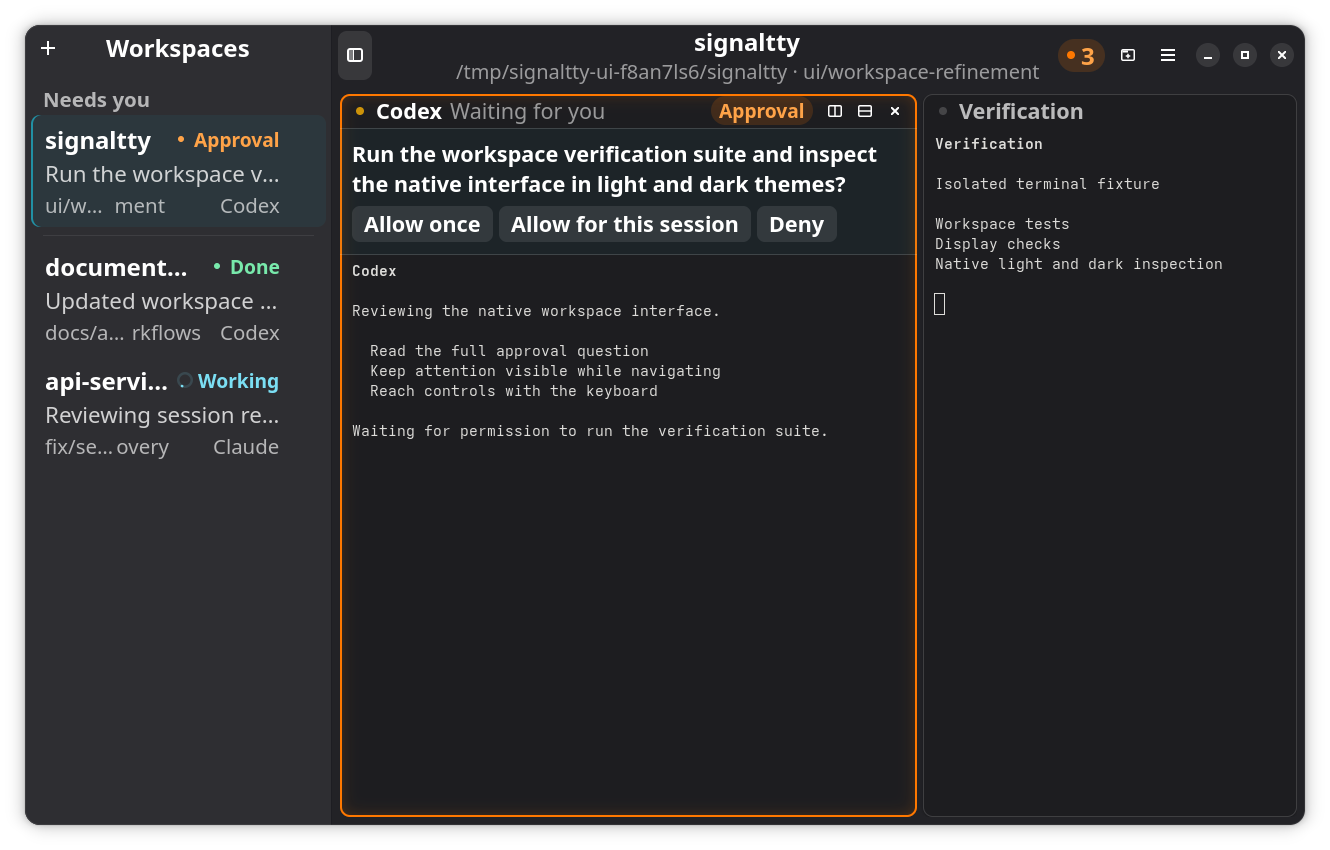Image resolution: width=1330 pixels, height=850 pixels.
Task: Click 'Updated workspace' summary text
Action: (x=162, y=301)
